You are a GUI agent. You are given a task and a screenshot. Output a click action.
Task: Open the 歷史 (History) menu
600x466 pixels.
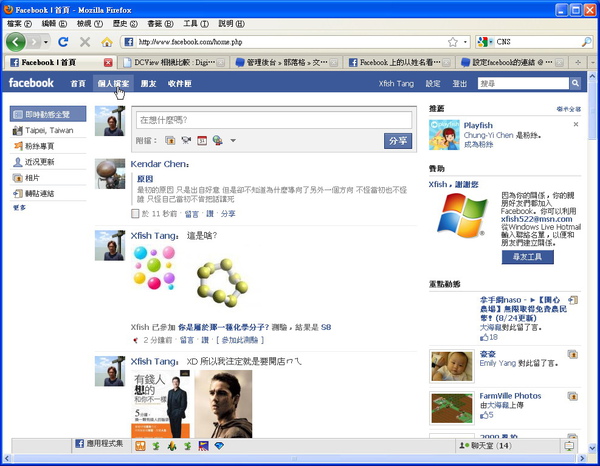(125, 24)
